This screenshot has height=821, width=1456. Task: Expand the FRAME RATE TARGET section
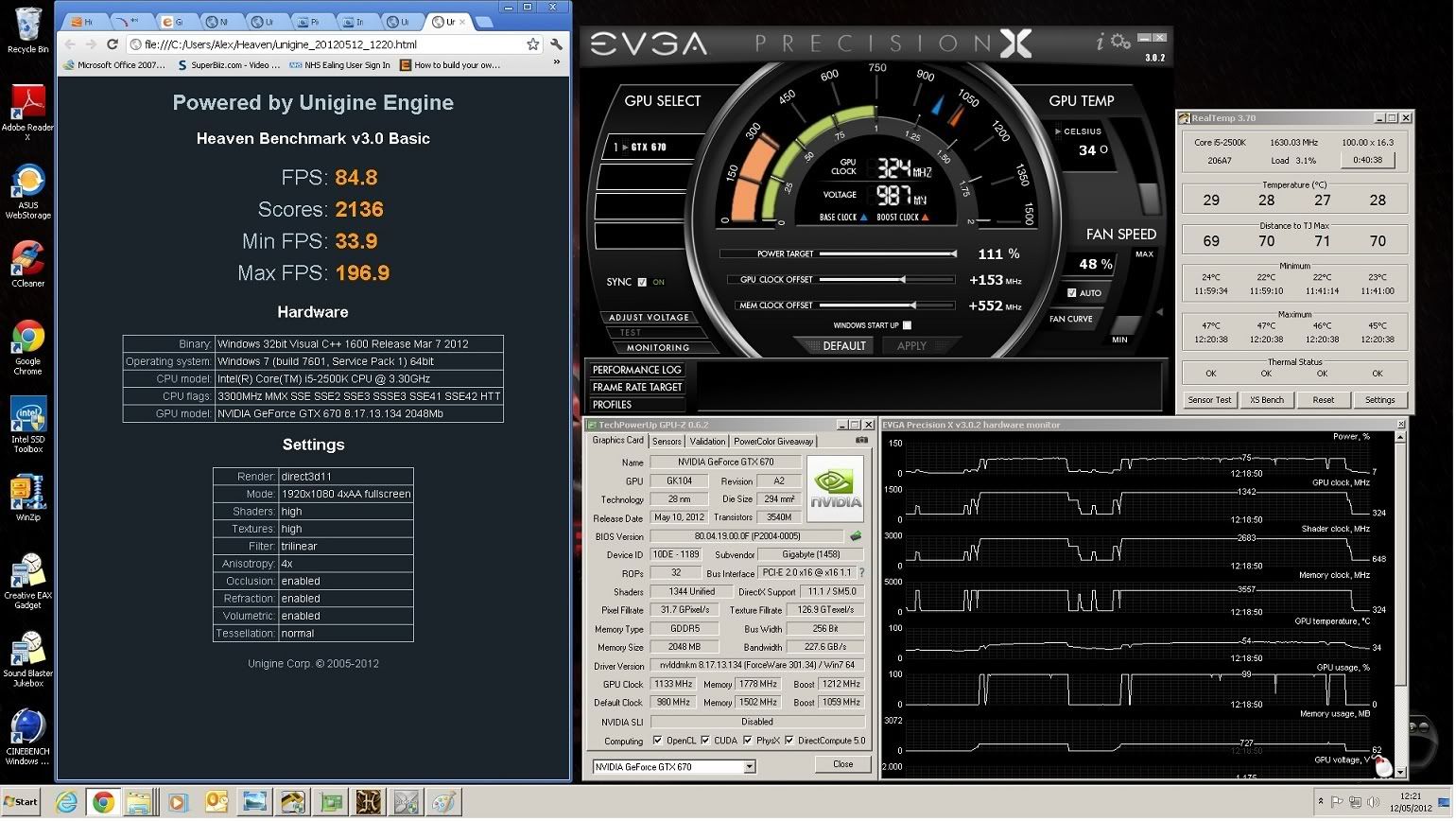[x=636, y=387]
